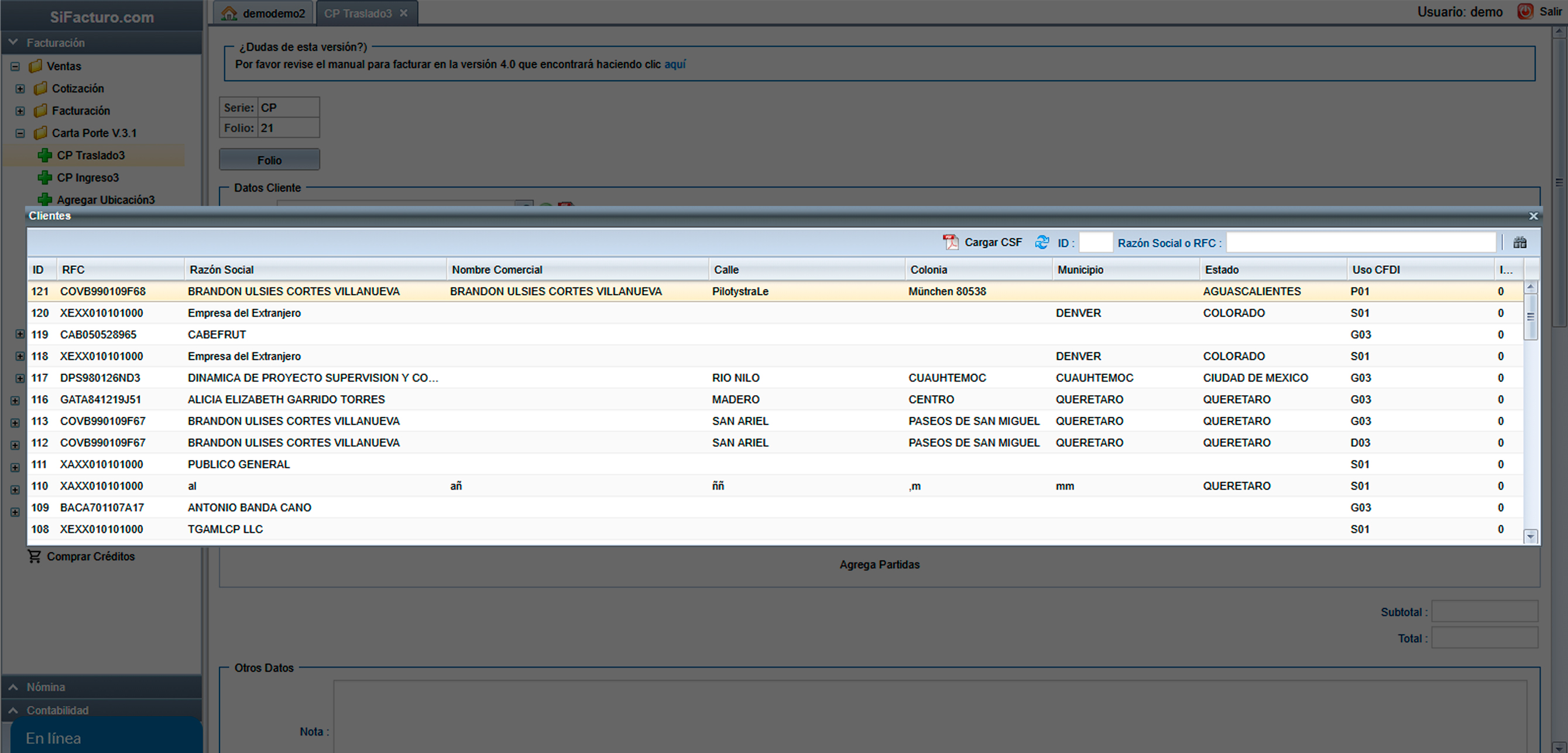Collapse the Carta Porte V.3.1 folder
This screenshot has height=753, width=1568.
click(20, 134)
